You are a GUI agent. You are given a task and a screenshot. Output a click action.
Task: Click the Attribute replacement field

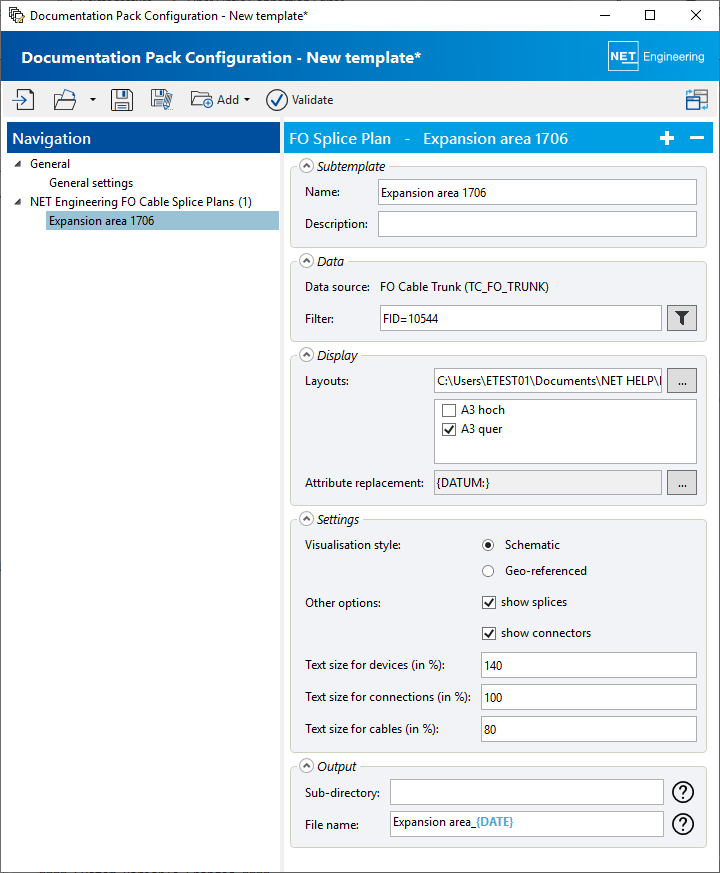548,483
